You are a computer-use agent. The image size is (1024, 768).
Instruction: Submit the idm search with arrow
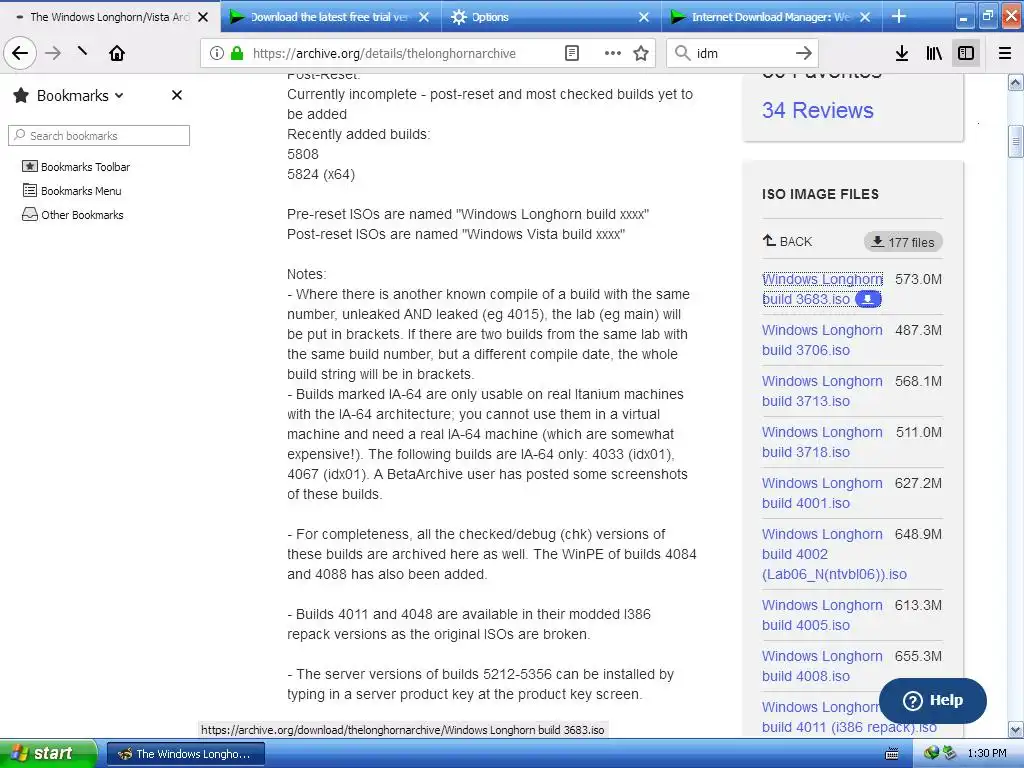pos(804,54)
